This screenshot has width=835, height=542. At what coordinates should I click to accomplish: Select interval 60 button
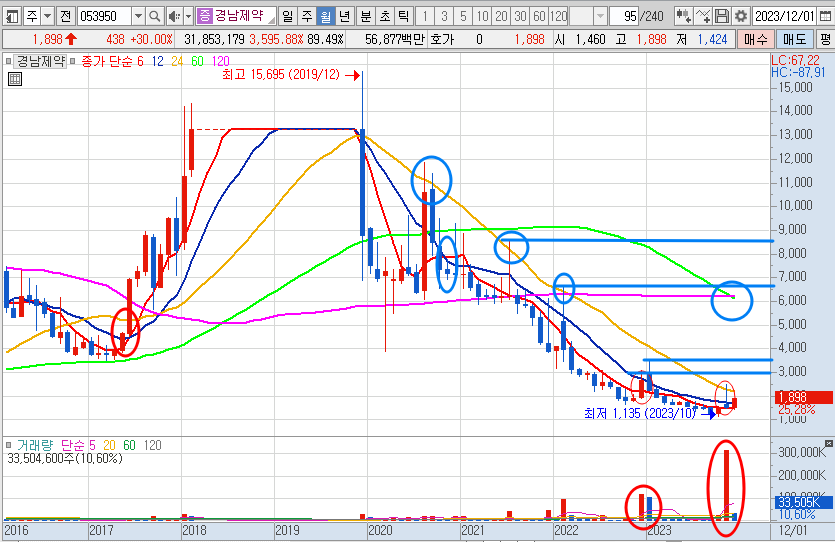coord(539,17)
